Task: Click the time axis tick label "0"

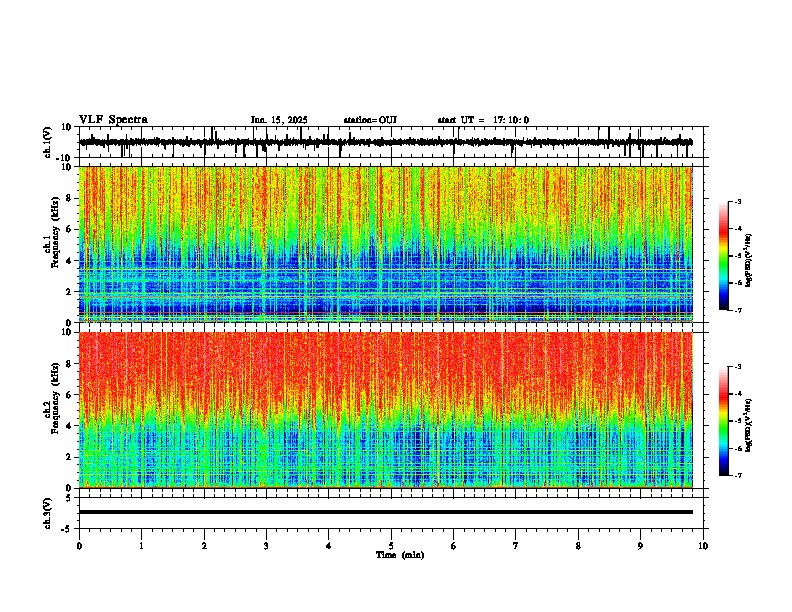Action: (x=79, y=546)
